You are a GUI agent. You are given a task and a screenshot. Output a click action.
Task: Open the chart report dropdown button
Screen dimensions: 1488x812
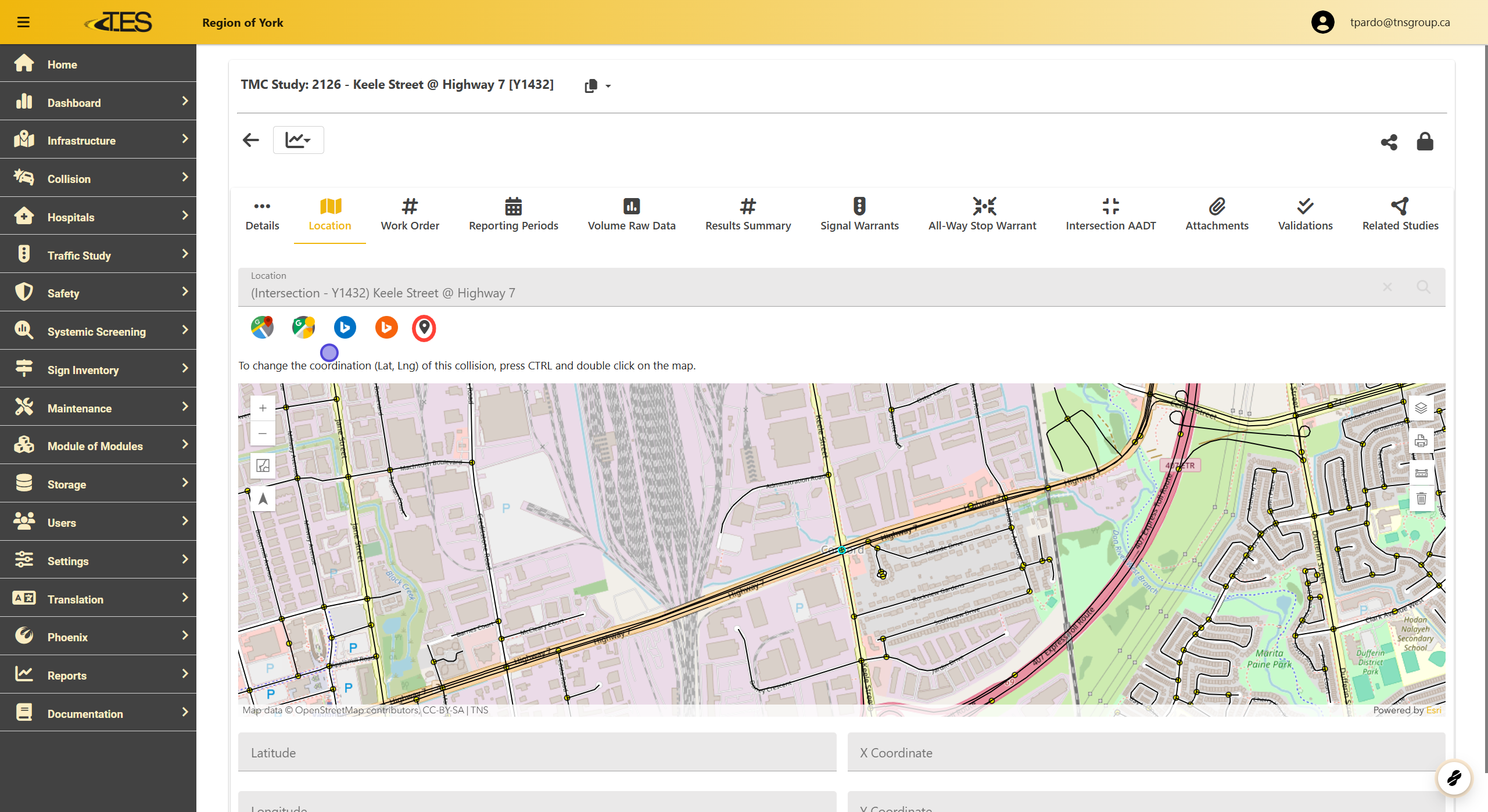pos(298,140)
